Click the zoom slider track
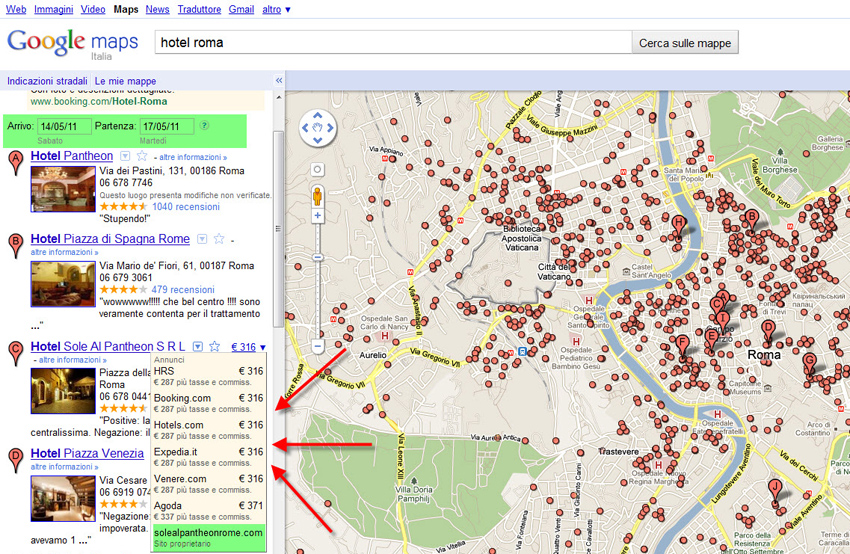This screenshot has height=554, width=850. (318, 290)
